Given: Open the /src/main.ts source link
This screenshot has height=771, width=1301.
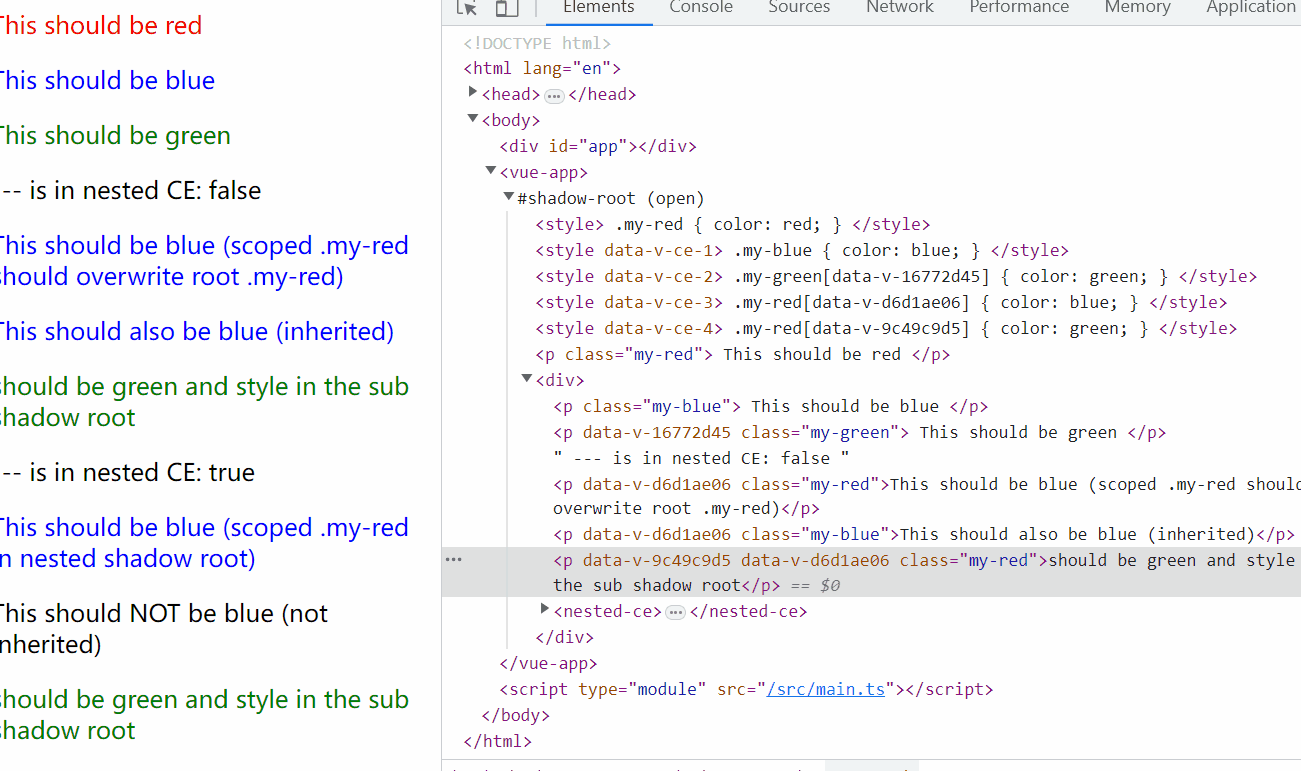Looking at the screenshot, I should tap(826, 688).
